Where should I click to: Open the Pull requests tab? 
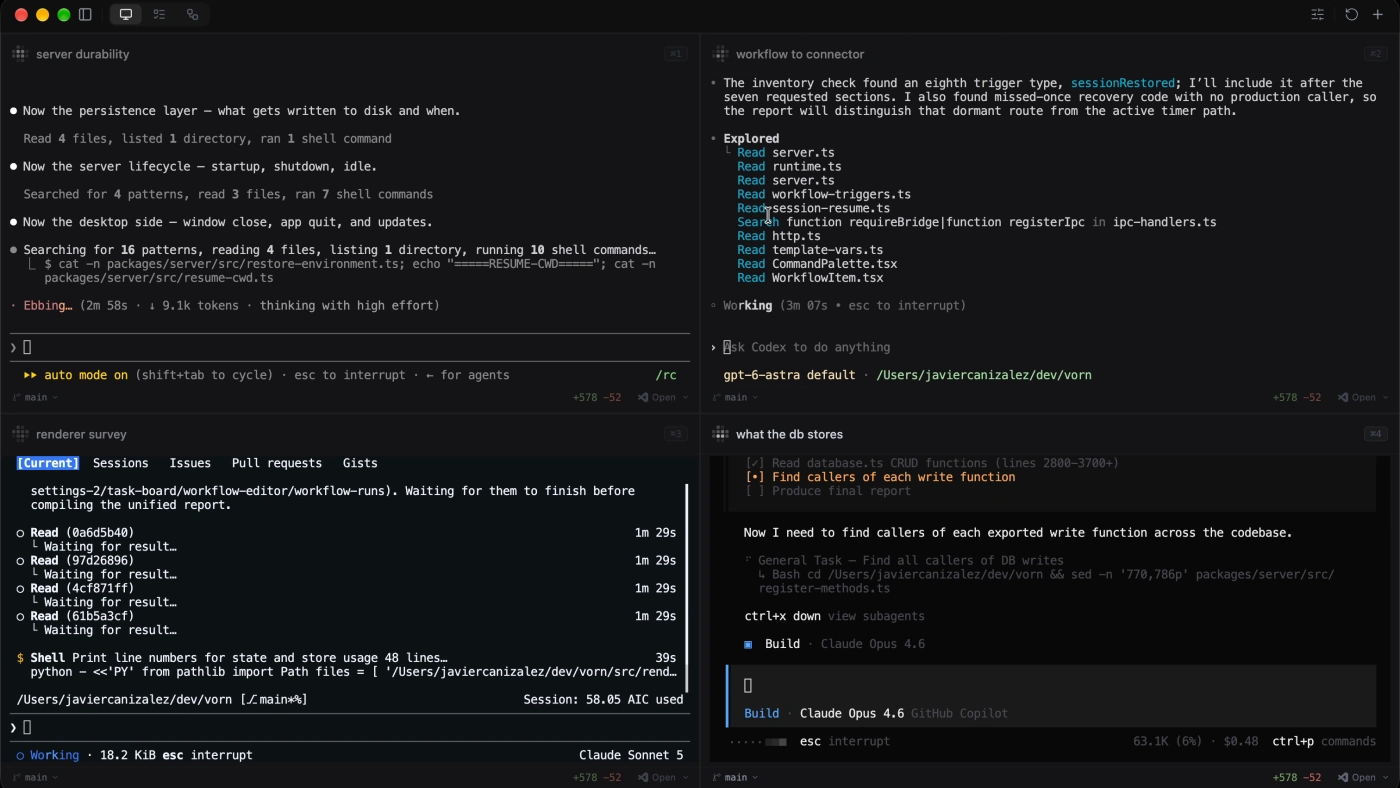277,463
